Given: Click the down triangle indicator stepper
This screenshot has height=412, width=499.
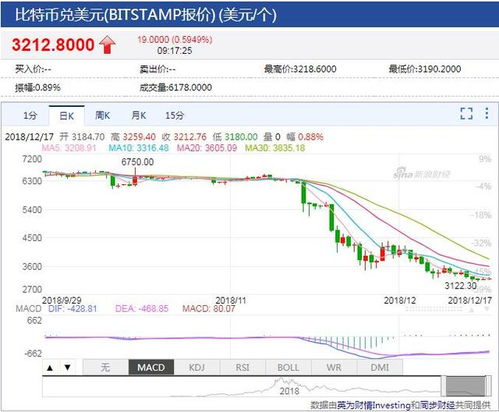Looking at the screenshot, I should (68, 367).
